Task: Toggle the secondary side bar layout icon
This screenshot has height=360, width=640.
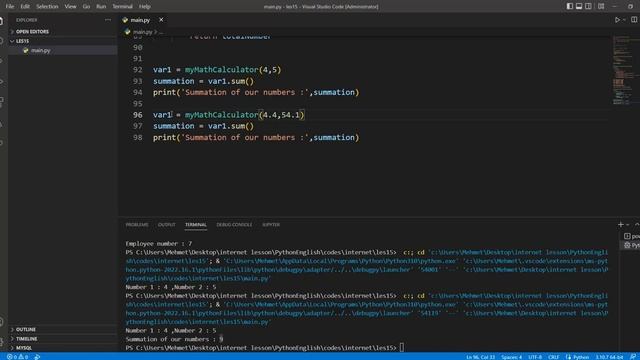Action: coord(588,6)
